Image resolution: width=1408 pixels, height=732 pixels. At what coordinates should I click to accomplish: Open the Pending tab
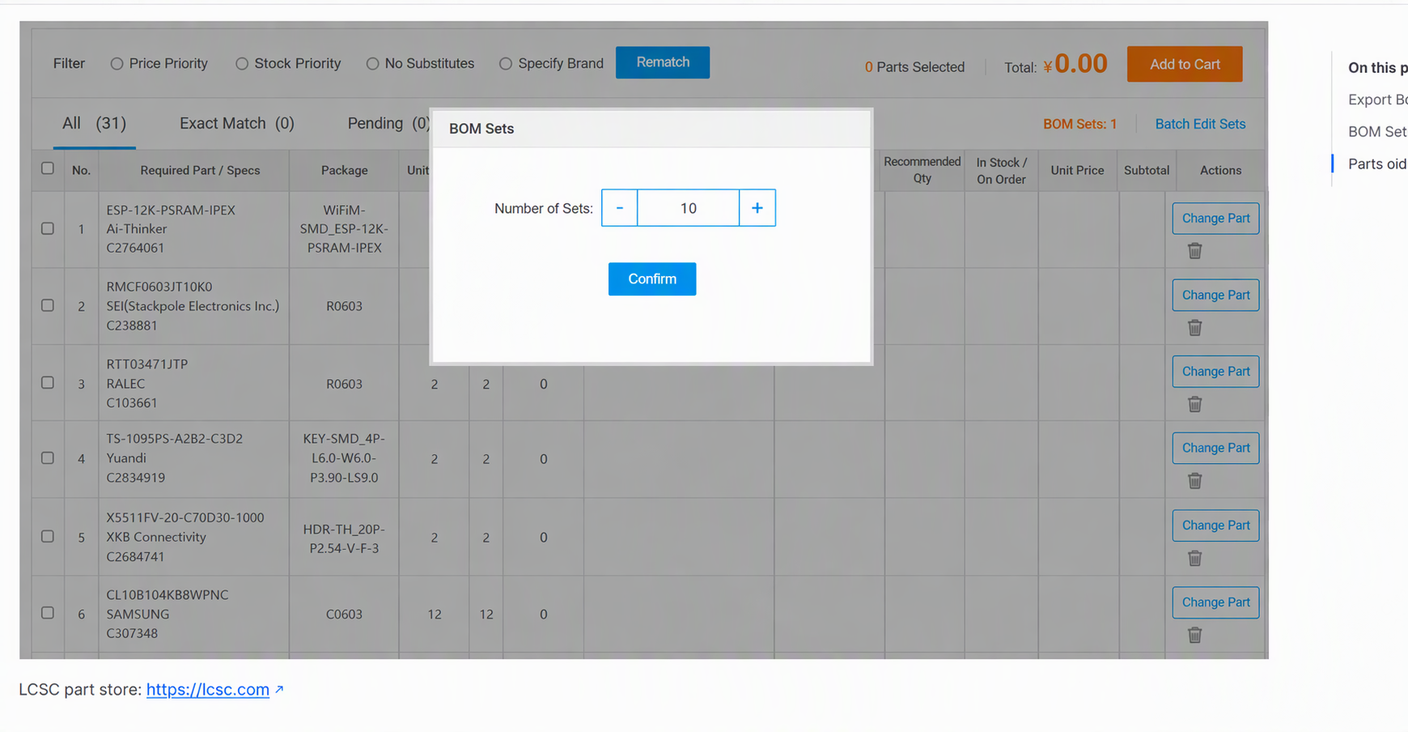click(x=389, y=123)
